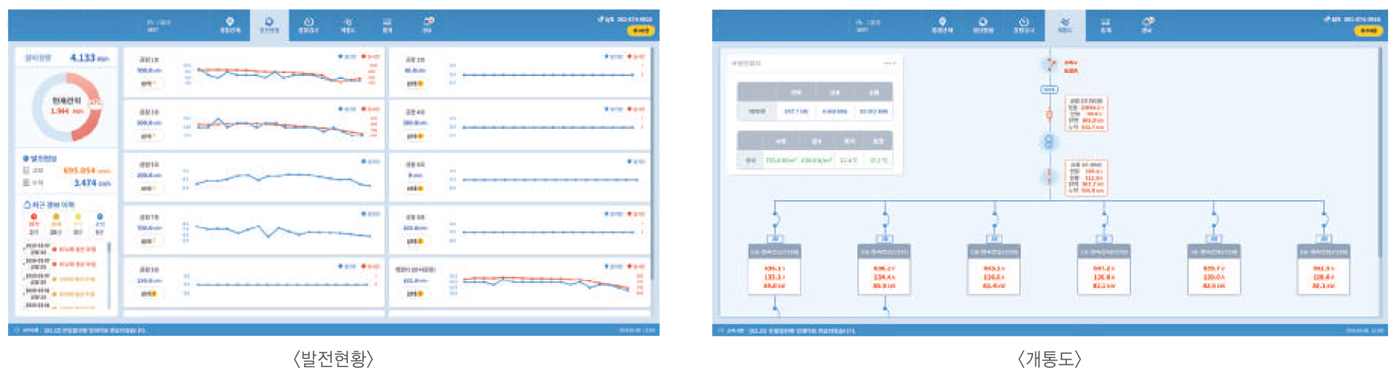
Task: Click alarm history list scrollbar
Action: pyautogui.click(x=110, y=274)
